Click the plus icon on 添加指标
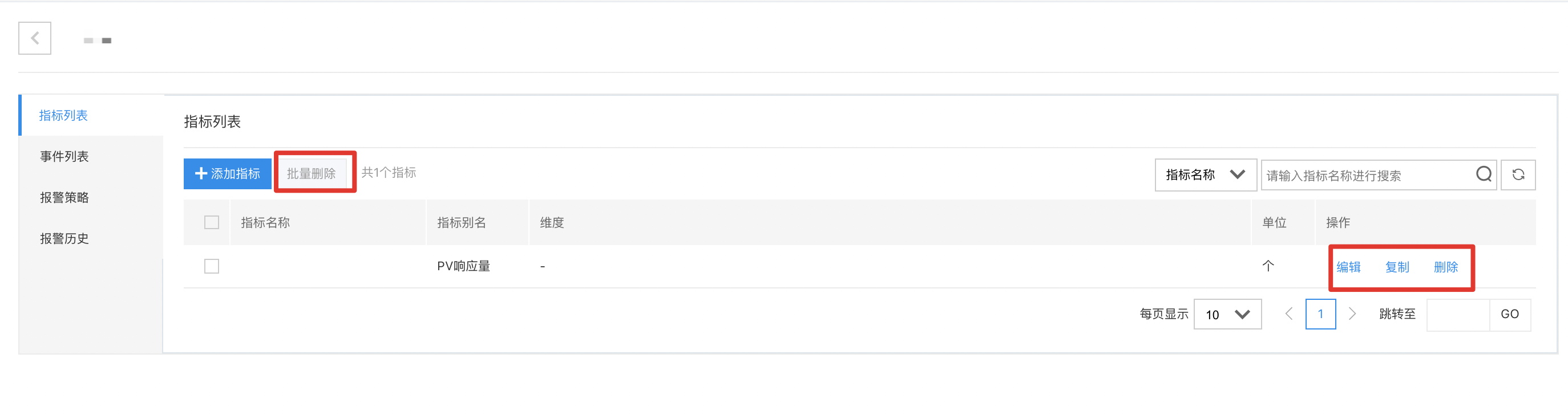Image resolution: width=1568 pixels, height=415 pixels. tap(201, 173)
